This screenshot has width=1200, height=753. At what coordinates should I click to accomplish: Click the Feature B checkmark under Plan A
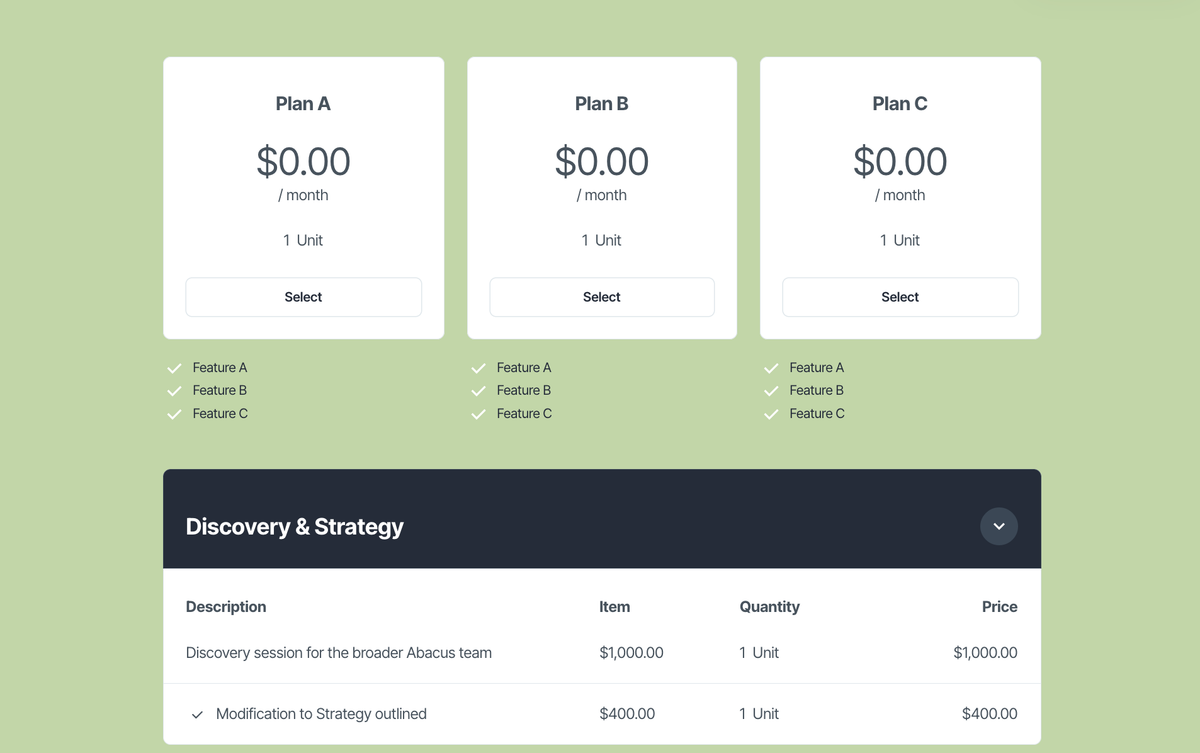click(x=174, y=390)
